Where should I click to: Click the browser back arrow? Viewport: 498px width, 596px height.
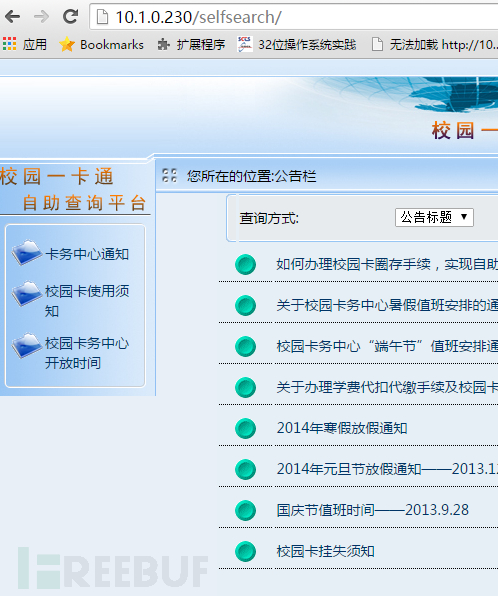pos(13,17)
